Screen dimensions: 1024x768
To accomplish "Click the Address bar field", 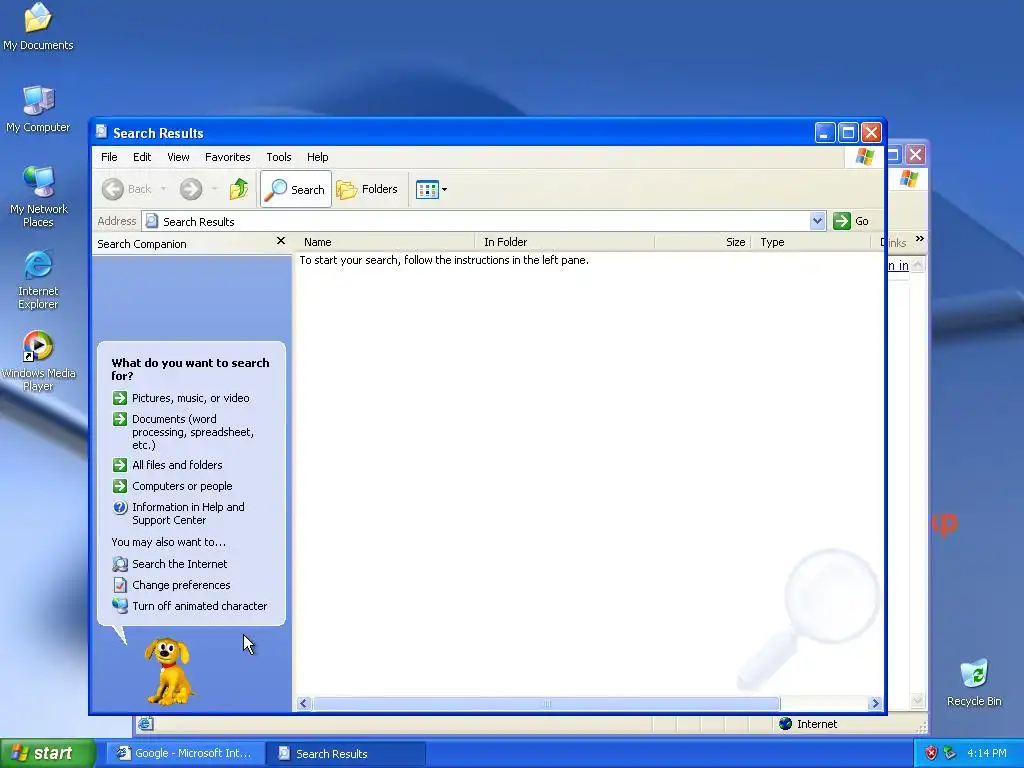I will (x=477, y=221).
